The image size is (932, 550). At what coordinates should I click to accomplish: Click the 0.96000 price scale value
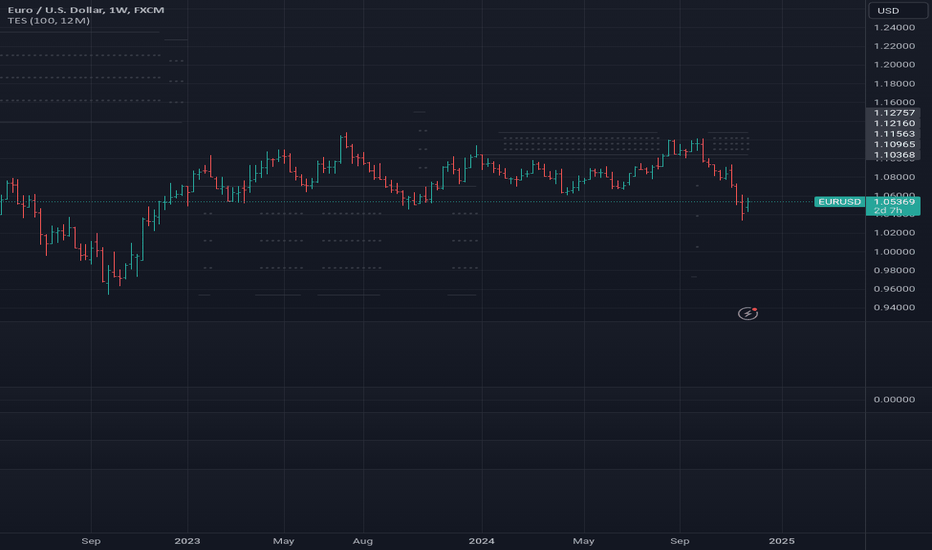pos(894,288)
